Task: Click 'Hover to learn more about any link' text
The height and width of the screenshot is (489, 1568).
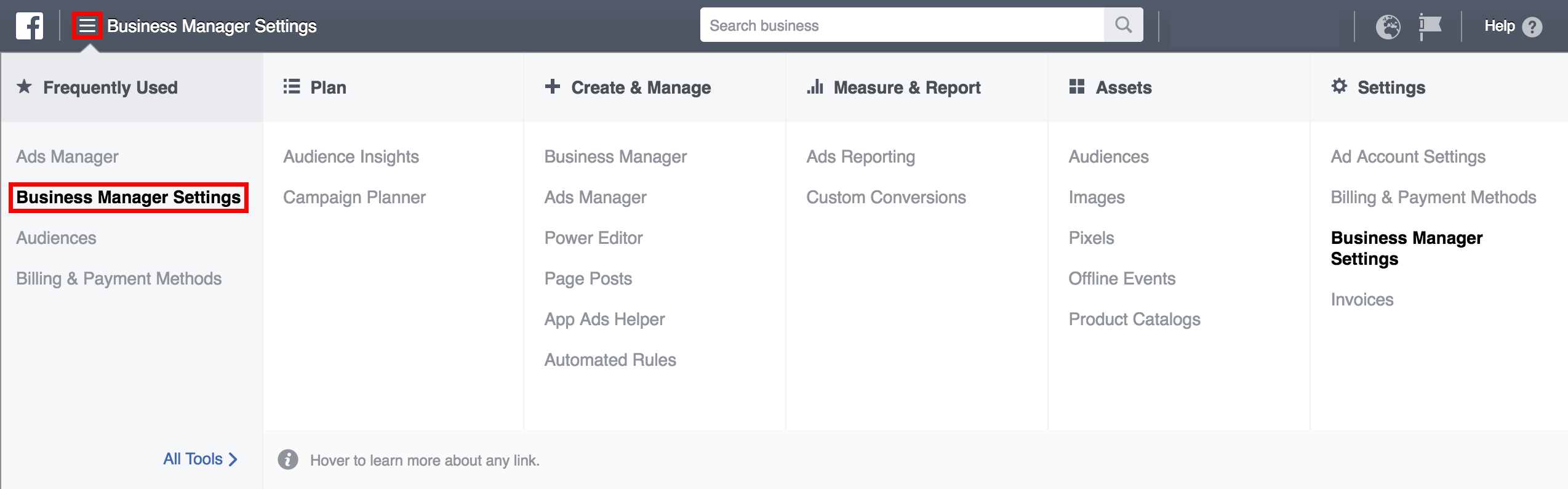Action: tap(425, 460)
